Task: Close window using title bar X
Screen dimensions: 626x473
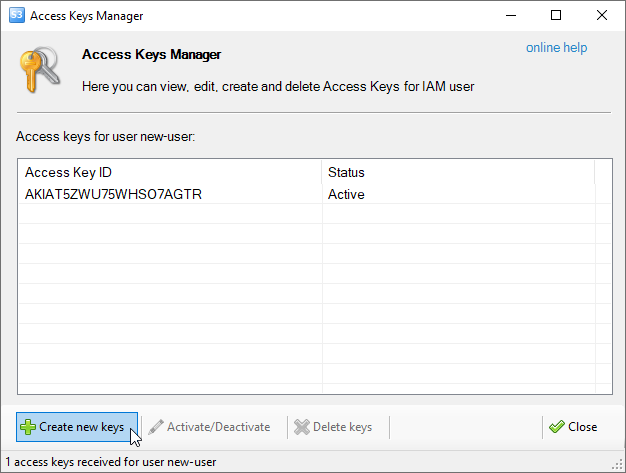Action: [x=602, y=16]
